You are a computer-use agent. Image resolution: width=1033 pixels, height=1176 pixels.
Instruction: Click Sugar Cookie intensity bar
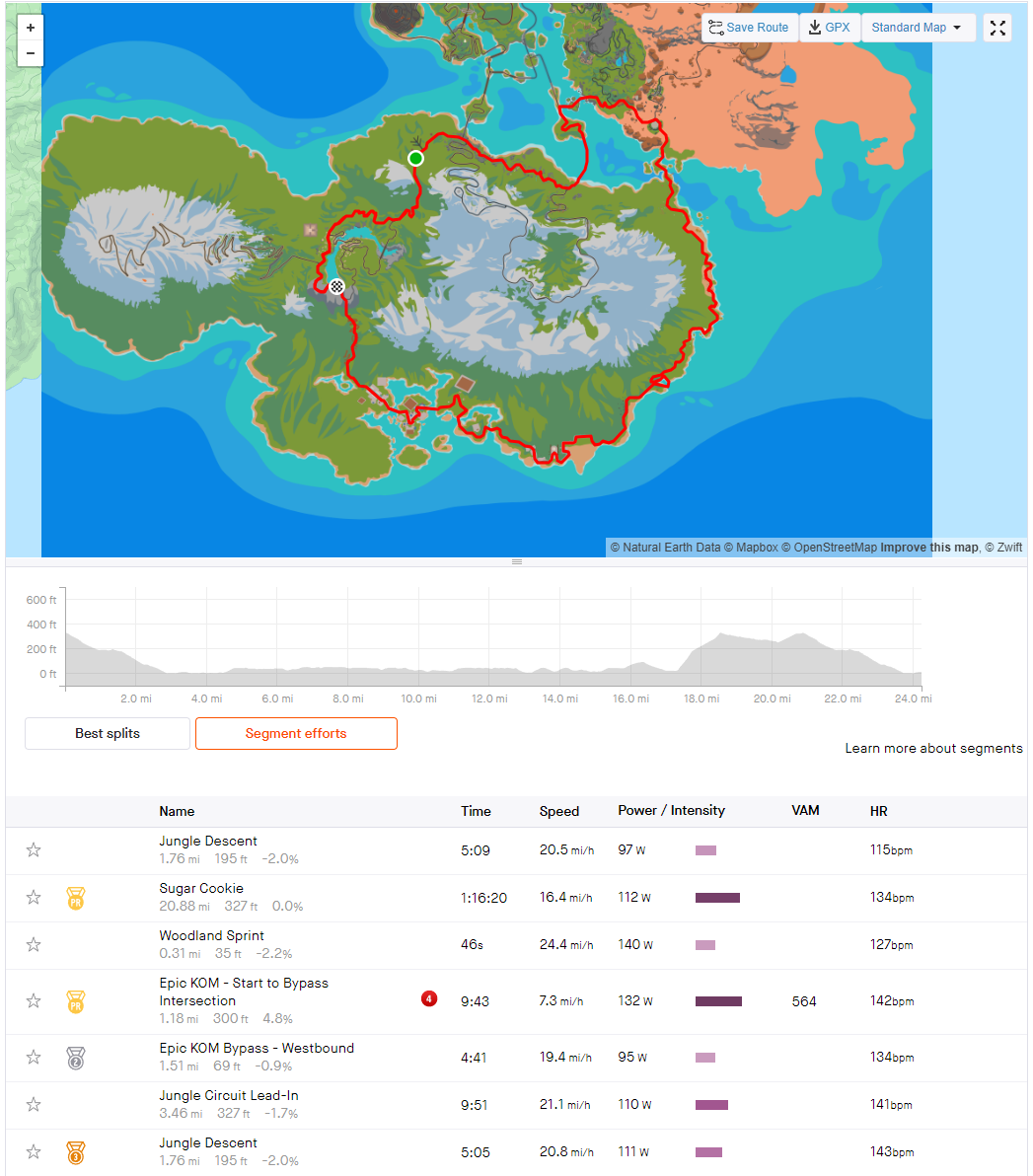coord(717,898)
